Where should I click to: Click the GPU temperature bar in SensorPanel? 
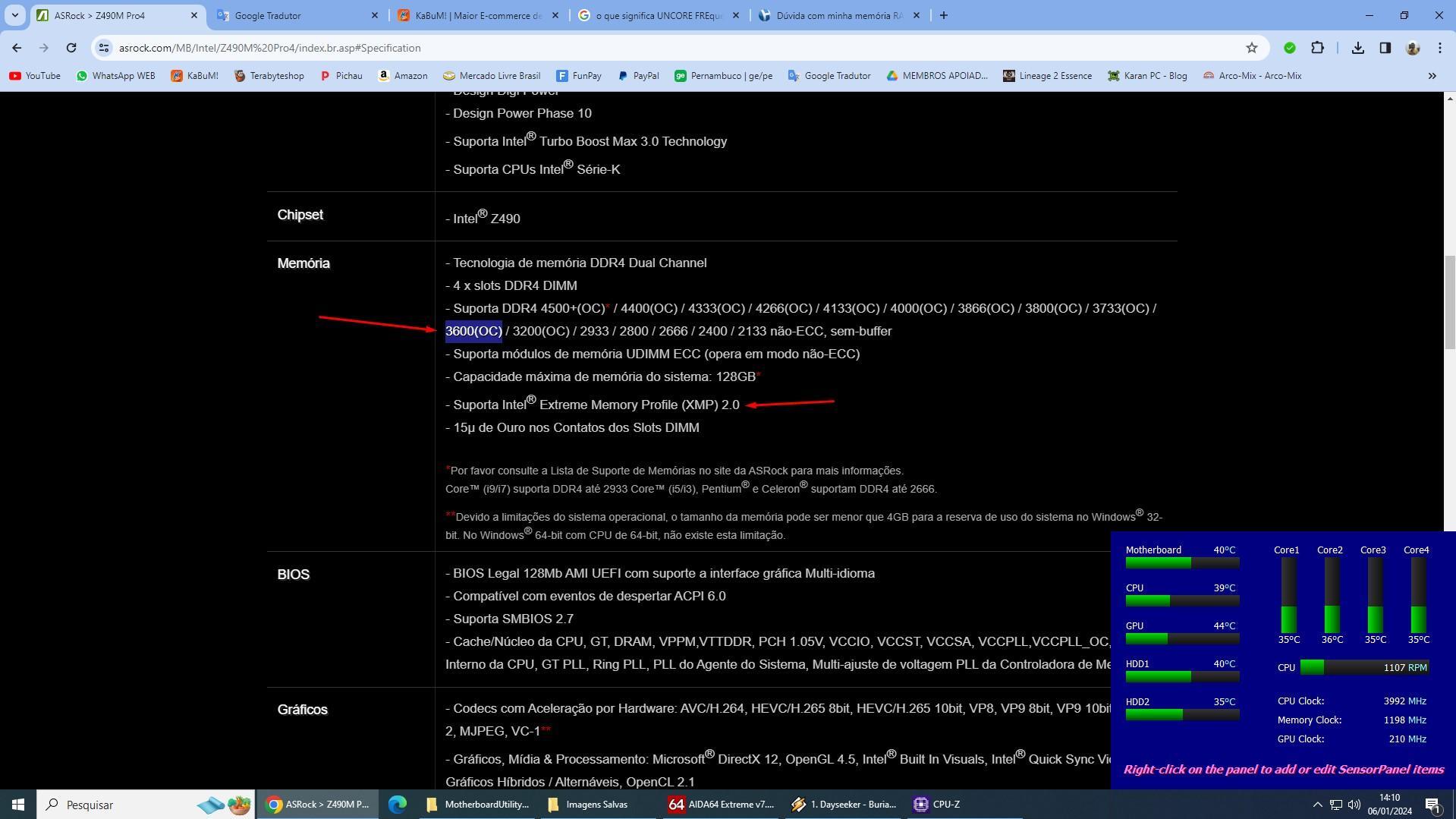(x=1182, y=638)
